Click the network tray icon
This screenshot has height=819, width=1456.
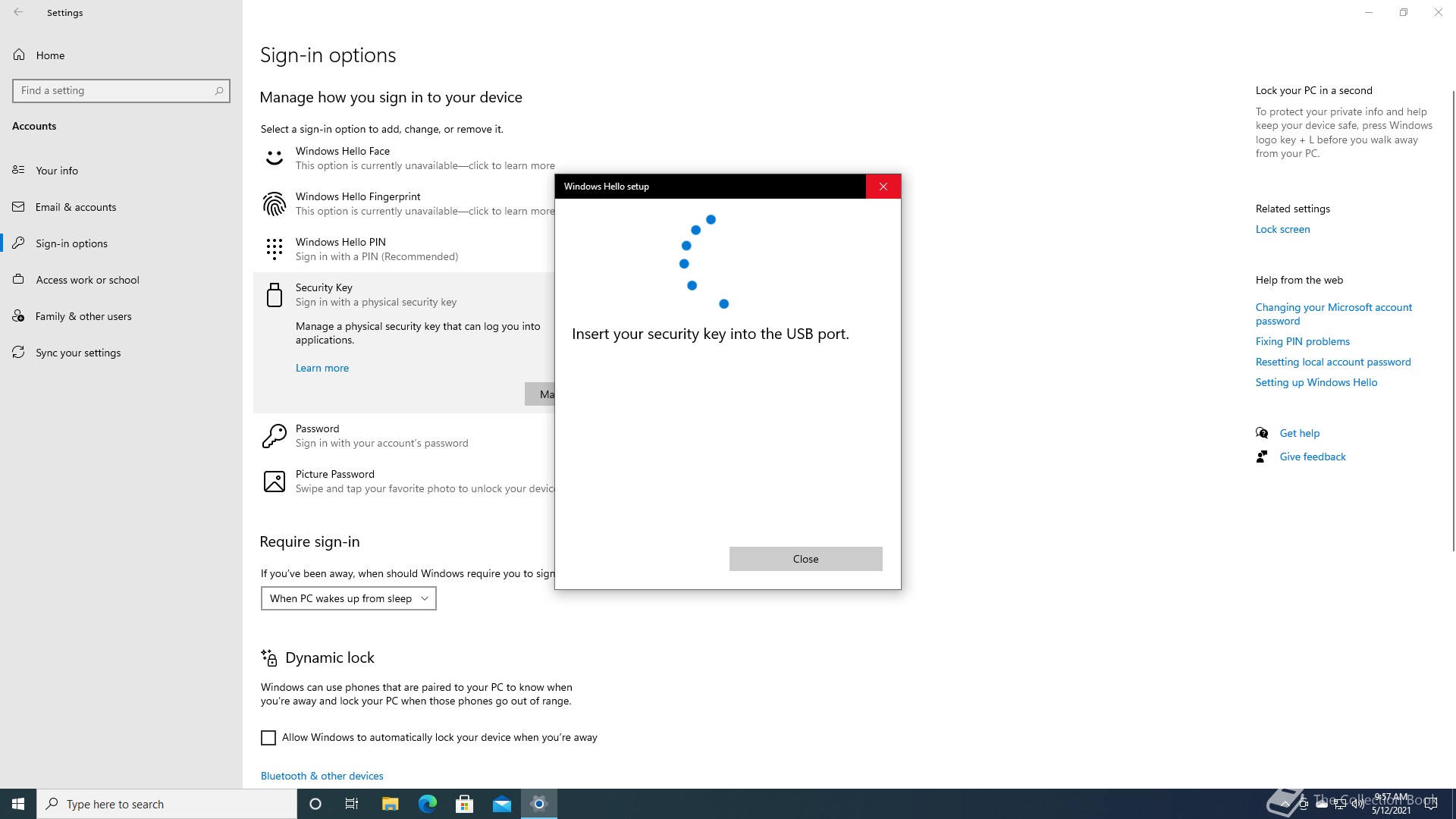pos(1340,804)
